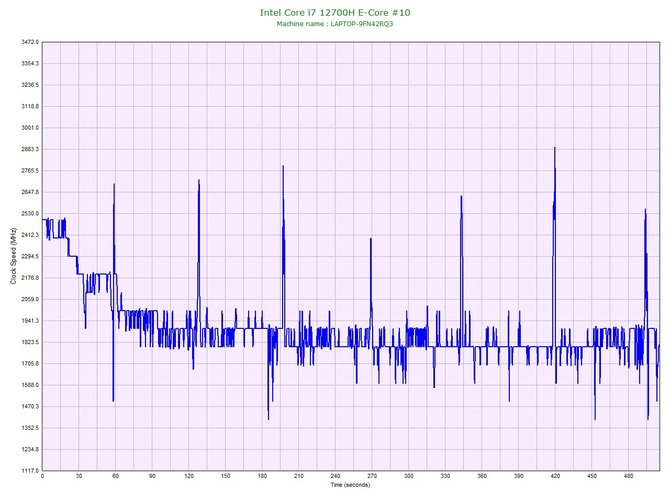Select the 3354.3 y-axis value

pos(30,63)
